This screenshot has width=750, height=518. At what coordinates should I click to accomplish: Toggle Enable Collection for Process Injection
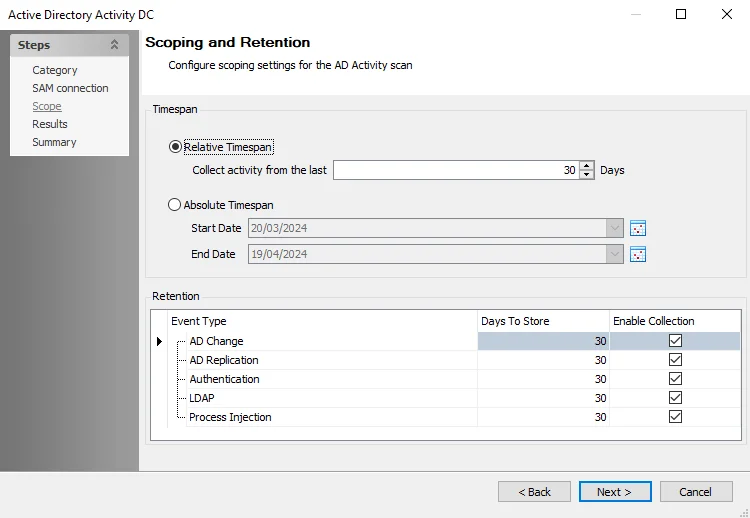[675, 417]
